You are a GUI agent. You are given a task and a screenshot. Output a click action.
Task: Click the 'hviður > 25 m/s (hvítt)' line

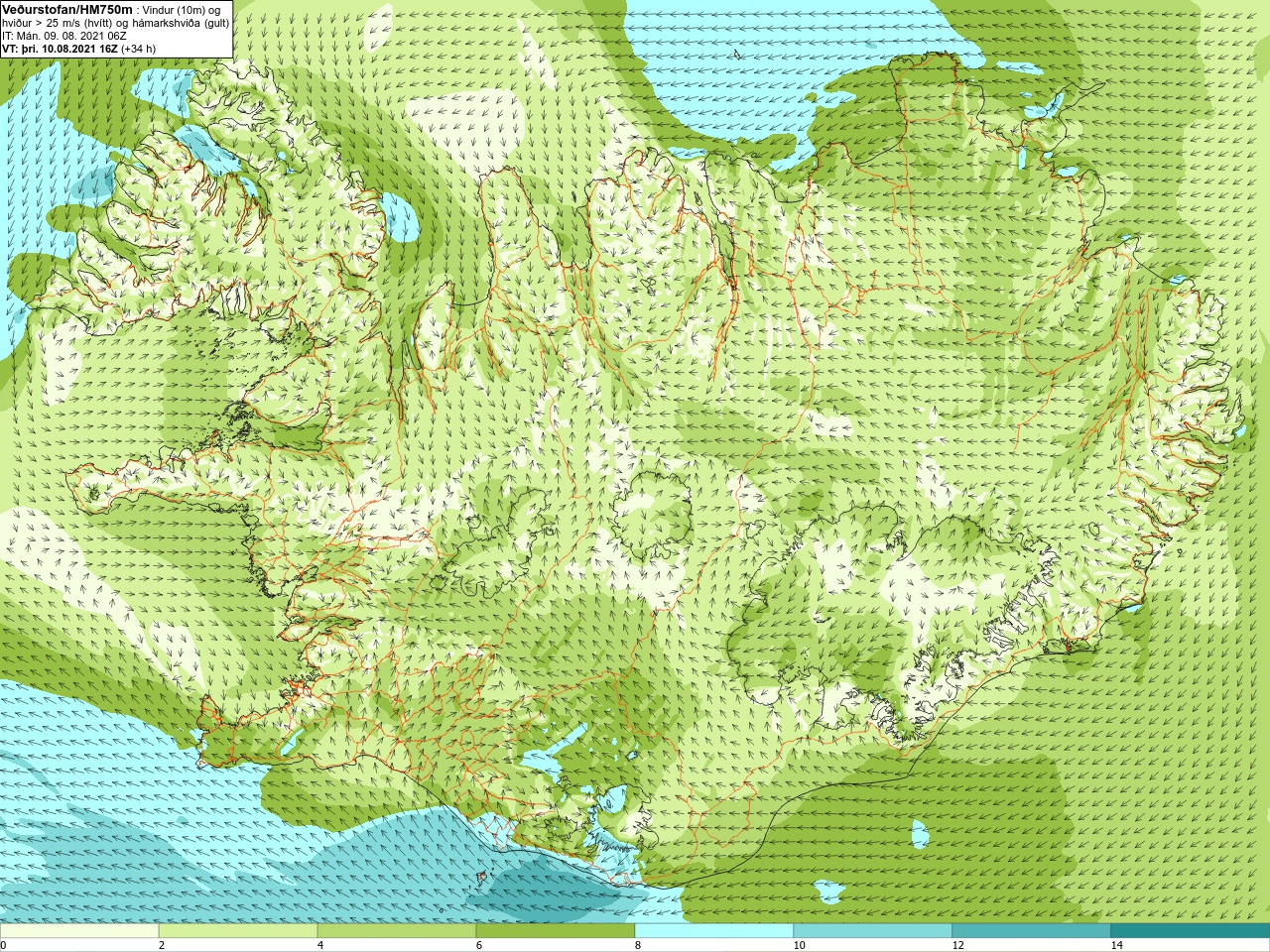click(59, 23)
